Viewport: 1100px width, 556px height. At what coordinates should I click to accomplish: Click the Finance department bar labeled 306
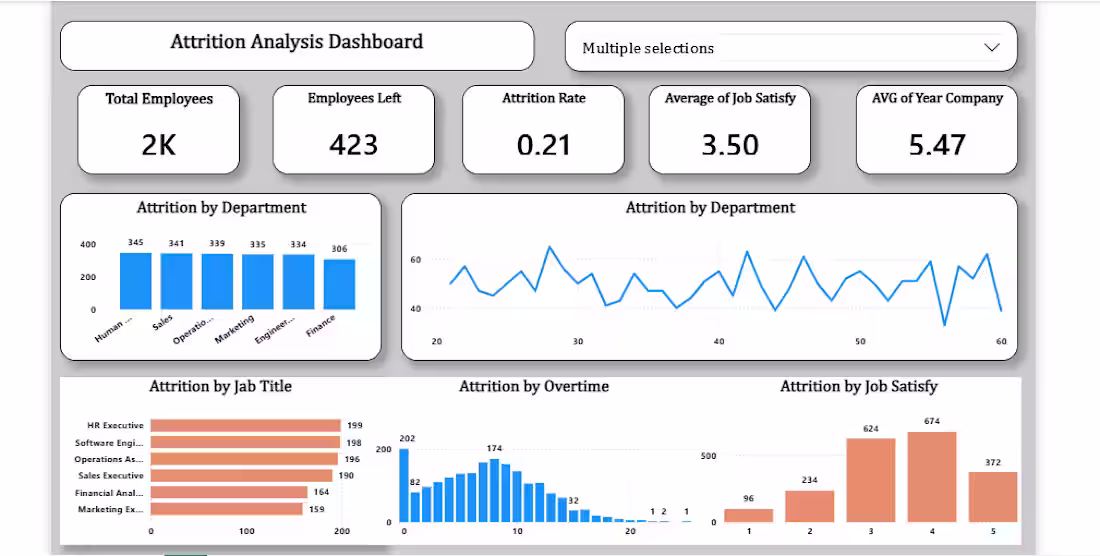click(x=340, y=284)
